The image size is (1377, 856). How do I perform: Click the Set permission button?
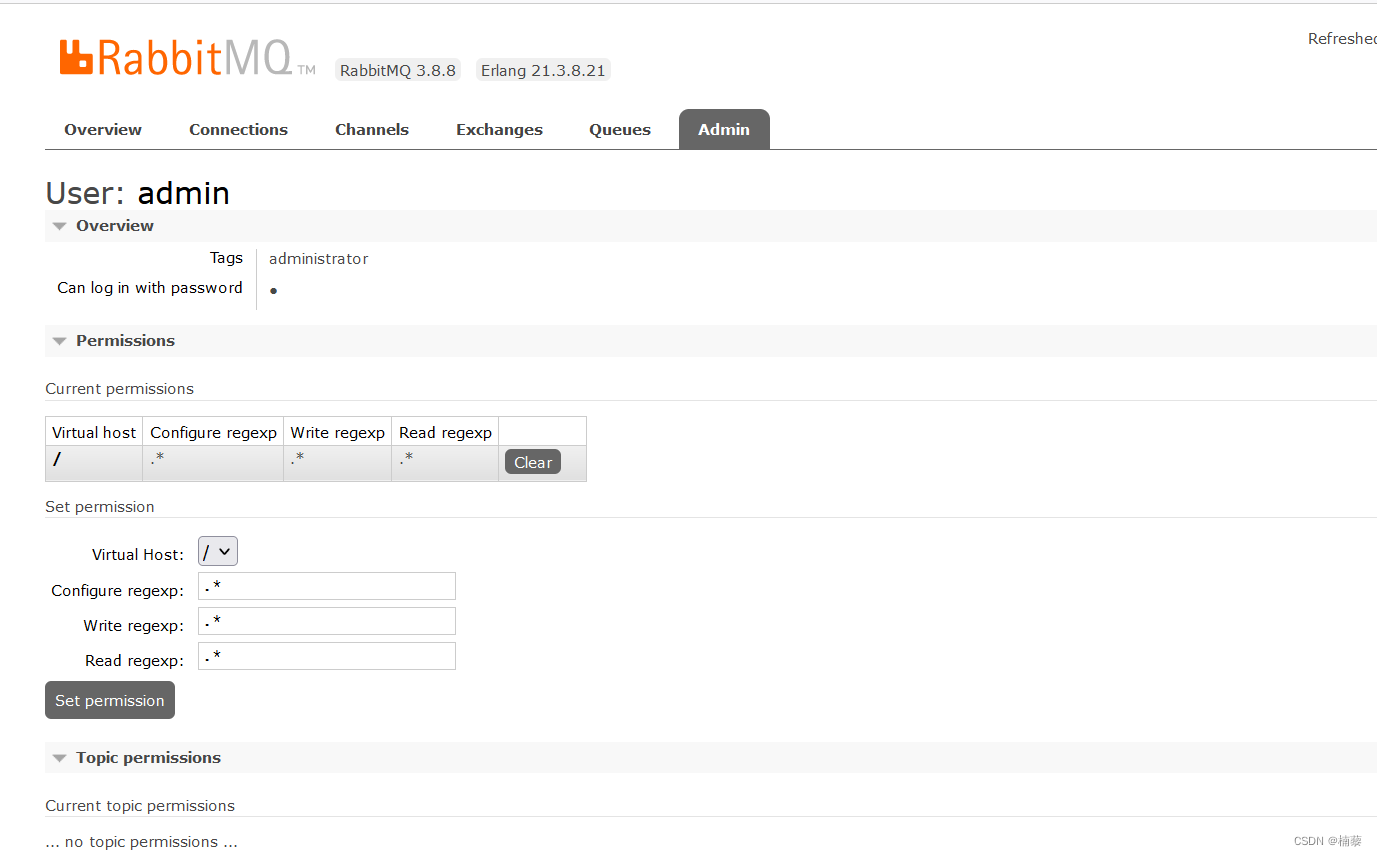[110, 700]
